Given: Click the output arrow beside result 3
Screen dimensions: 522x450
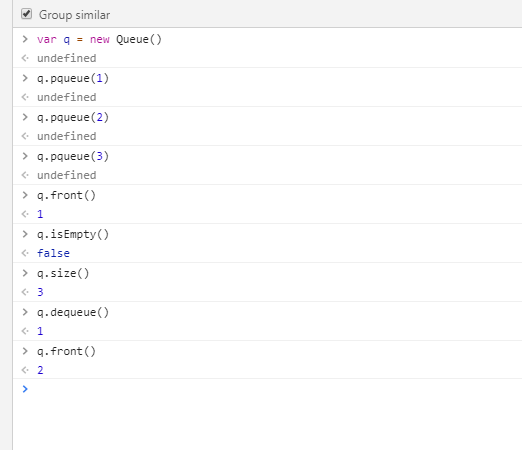Looking at the screenshot, I should pyautogui.click(x=25, y=292).
